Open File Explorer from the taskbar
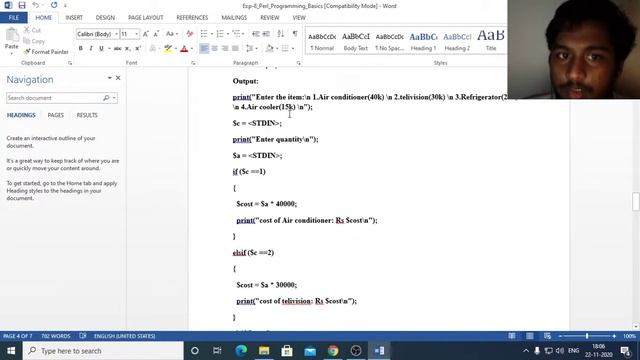 click(264, 351)
